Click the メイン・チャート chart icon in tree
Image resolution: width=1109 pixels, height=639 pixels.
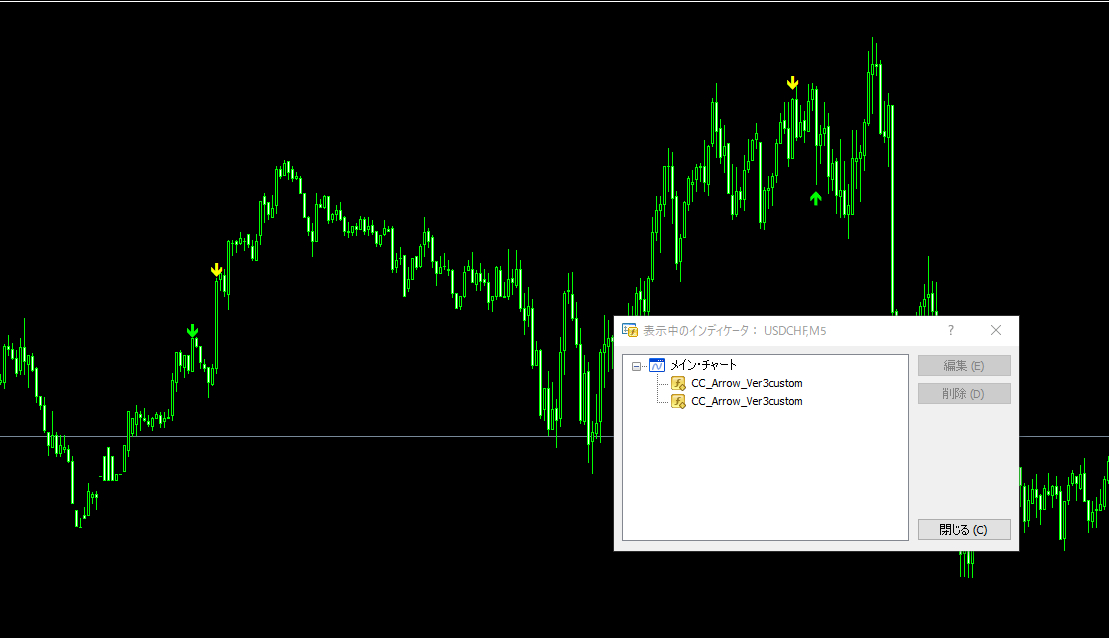[657, 366]
